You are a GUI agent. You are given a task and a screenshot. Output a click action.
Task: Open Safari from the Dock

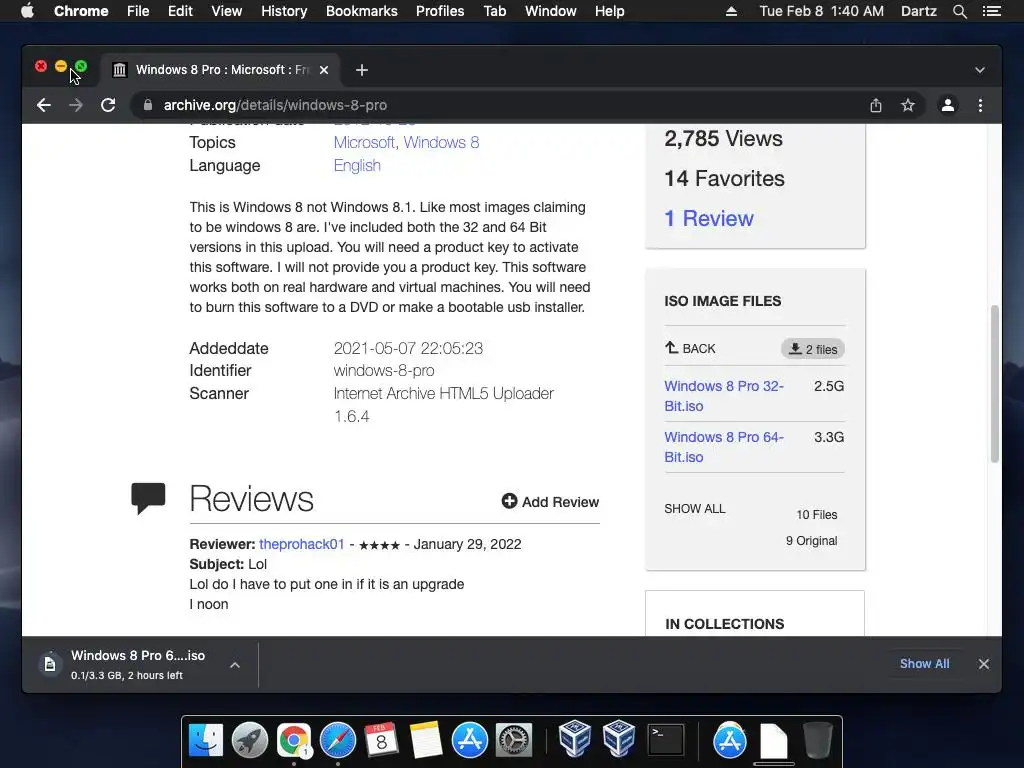point(338,741)
